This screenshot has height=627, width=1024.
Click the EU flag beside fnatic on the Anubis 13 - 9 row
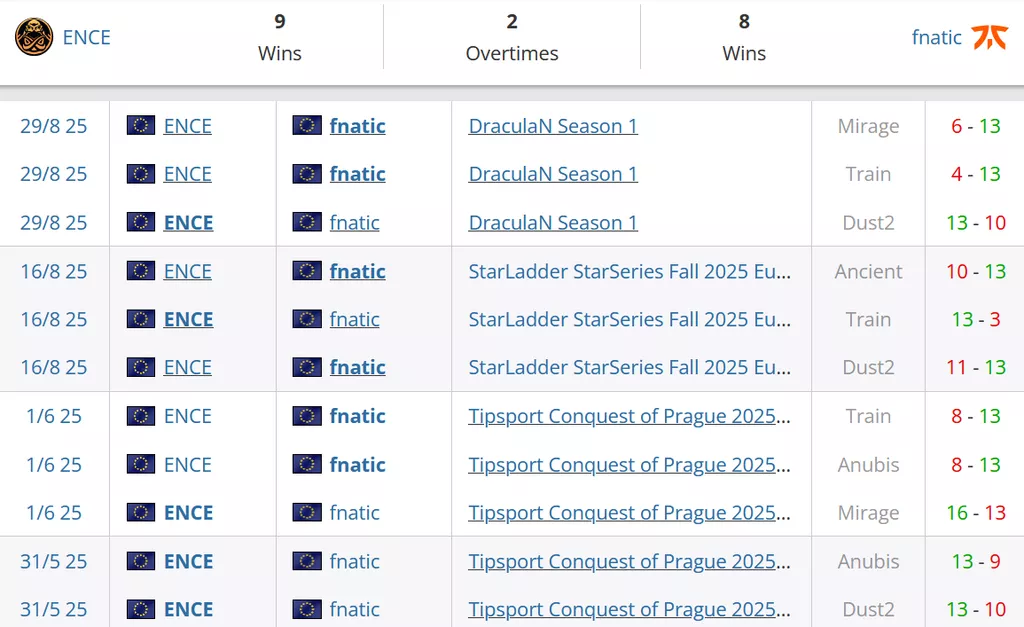coord(306,561)
